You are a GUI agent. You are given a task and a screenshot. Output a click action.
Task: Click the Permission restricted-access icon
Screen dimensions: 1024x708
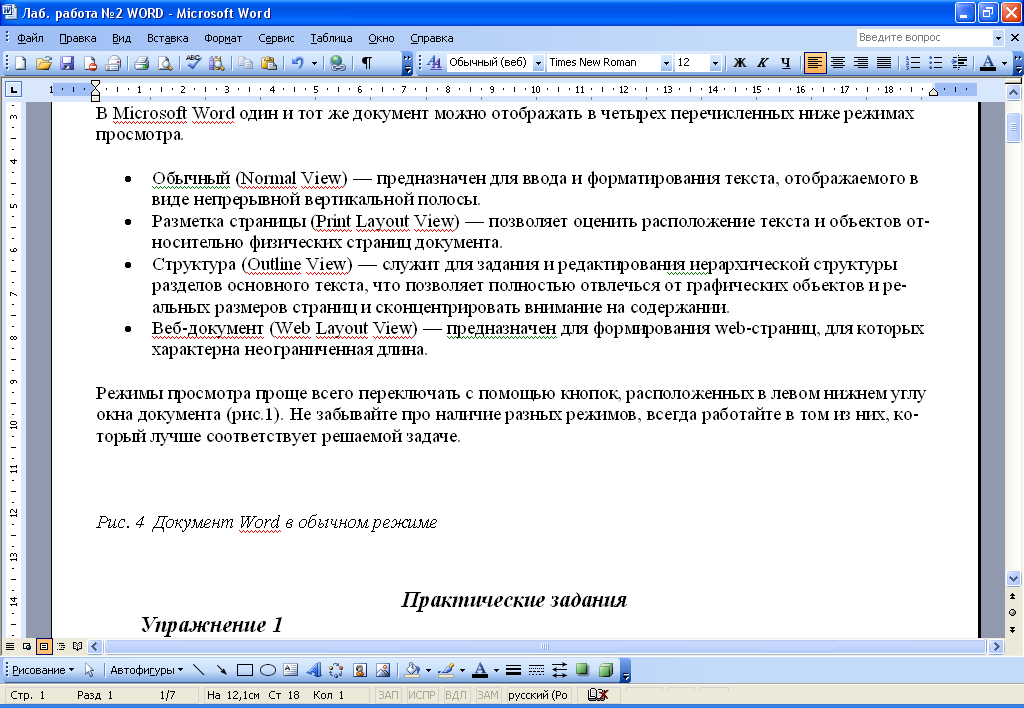[89, 63]
